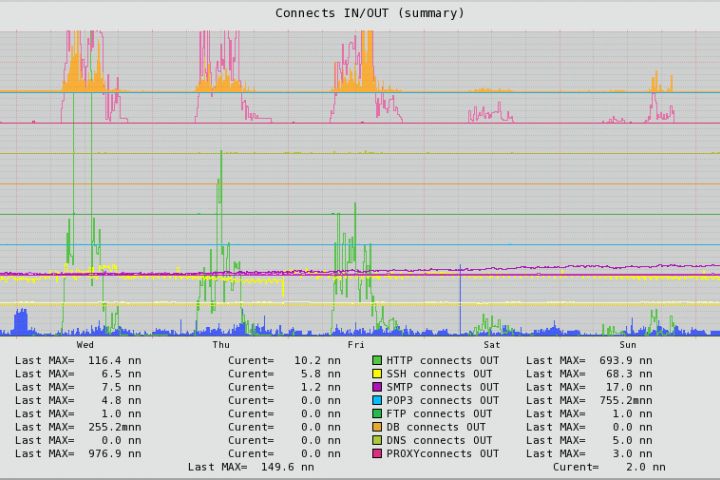Viewport: 720px width, 480px height.
Task: Click the SMTP connects OUT purple legend swatch
Action: pos(377,387)
